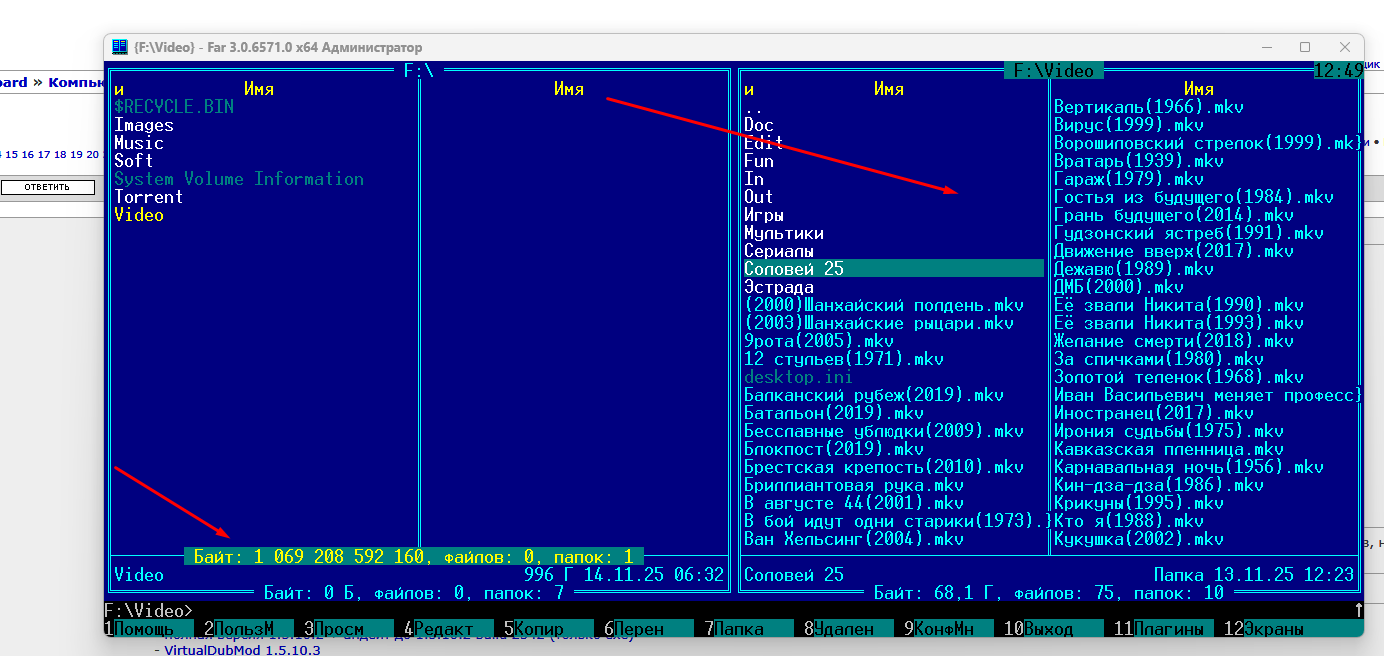Click the '..' parent directory entry
The height and width of the screenshot is (656, 1384).
pyautogui.click(x=753, y=107)
